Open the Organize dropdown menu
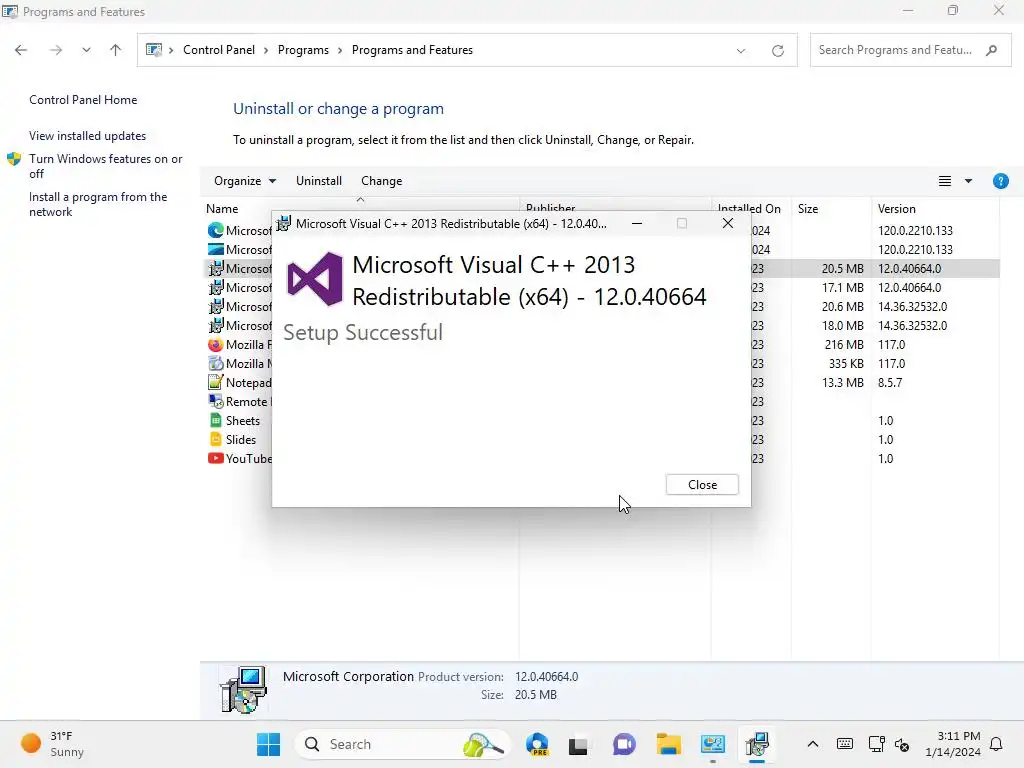The height and width of the screenshot is (768, 1024). [x=245, y=181]
